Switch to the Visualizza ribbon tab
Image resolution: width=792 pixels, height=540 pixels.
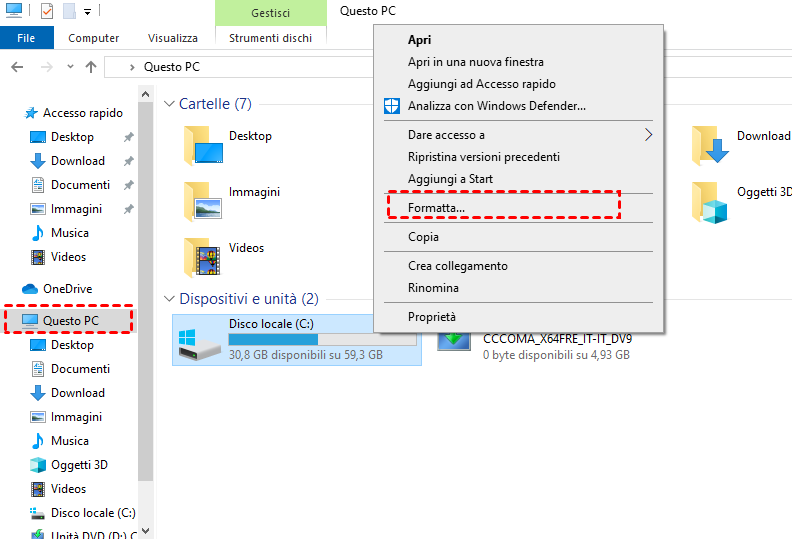point(173,38)
